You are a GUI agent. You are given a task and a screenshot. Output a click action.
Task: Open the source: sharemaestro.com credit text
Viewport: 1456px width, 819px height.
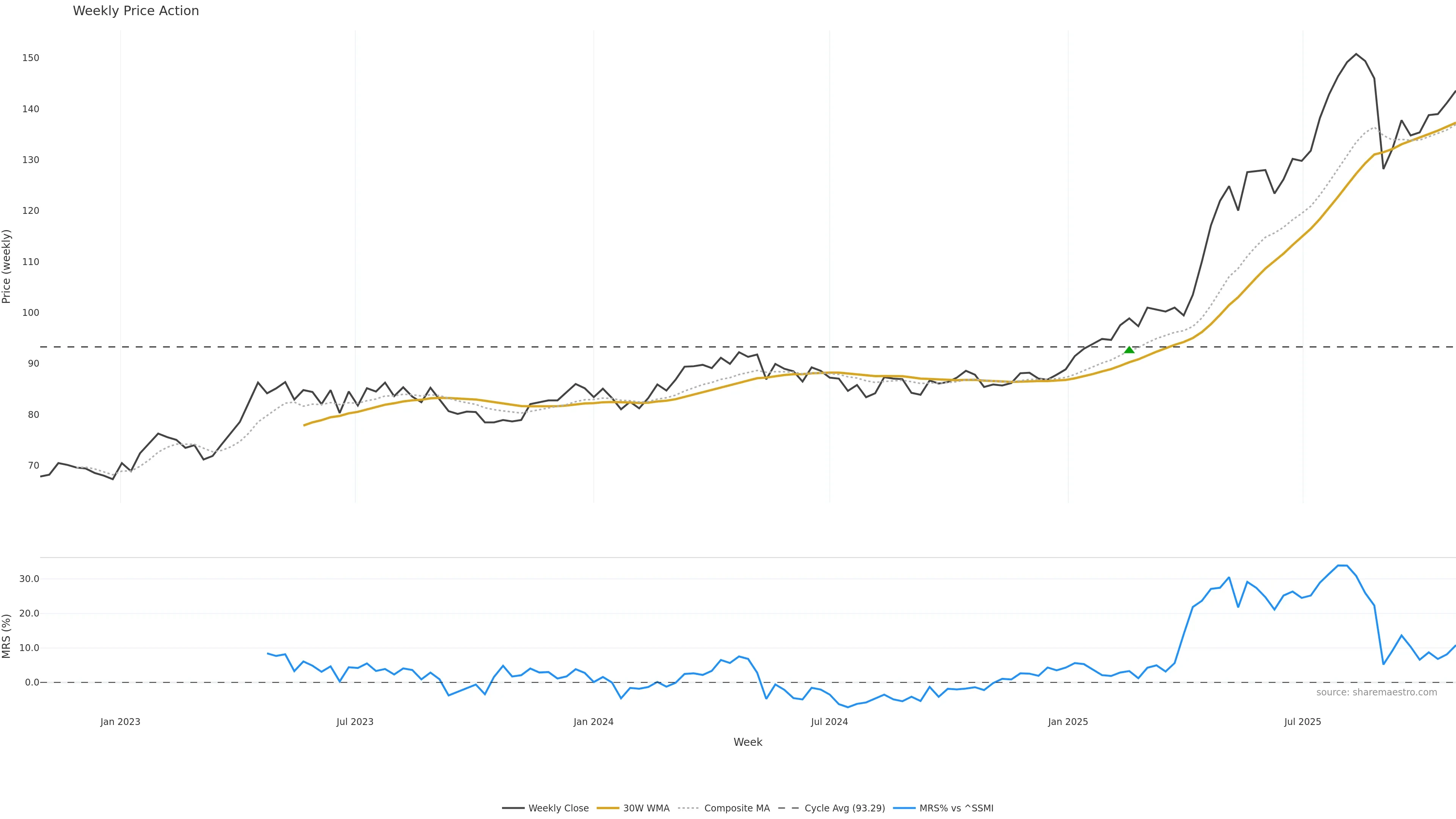point(1376,692)
